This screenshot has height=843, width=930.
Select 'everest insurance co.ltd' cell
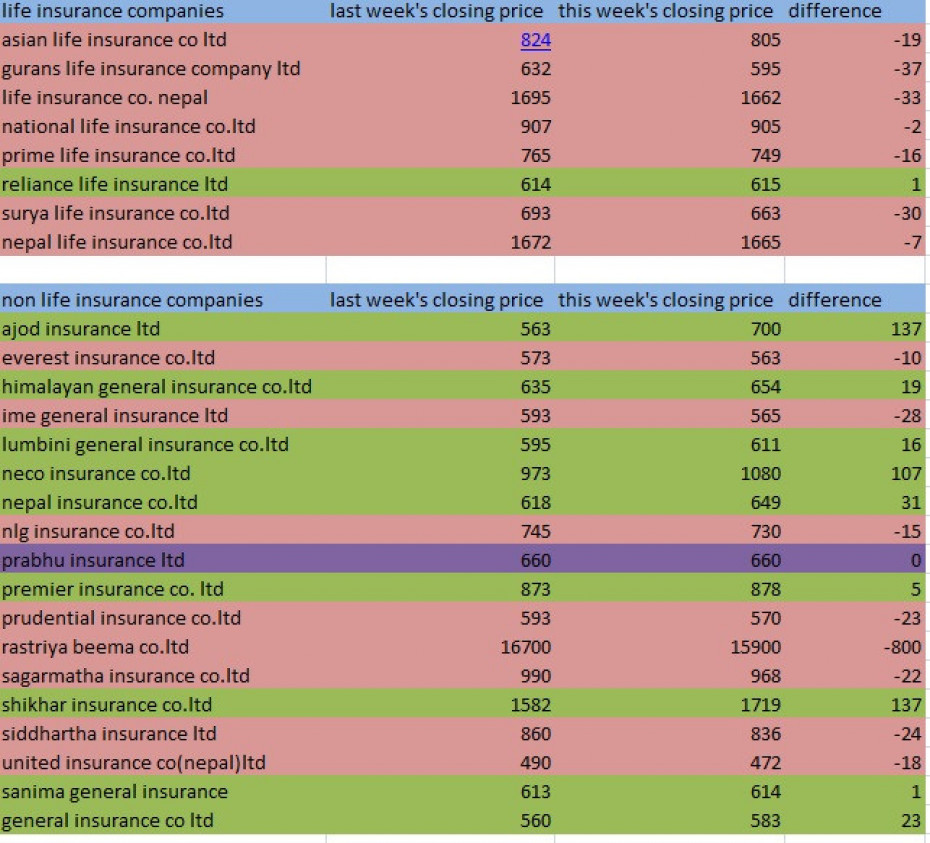coord(163,358)
